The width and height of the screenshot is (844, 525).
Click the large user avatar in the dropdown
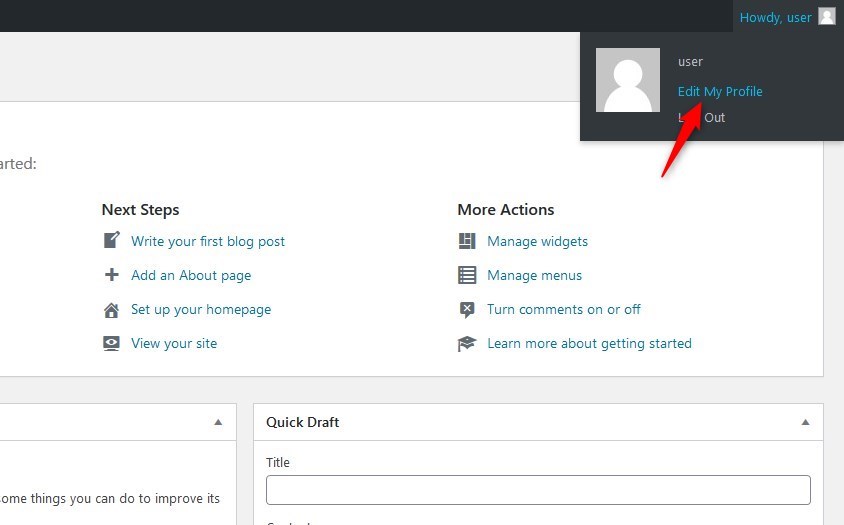[628, 80]
